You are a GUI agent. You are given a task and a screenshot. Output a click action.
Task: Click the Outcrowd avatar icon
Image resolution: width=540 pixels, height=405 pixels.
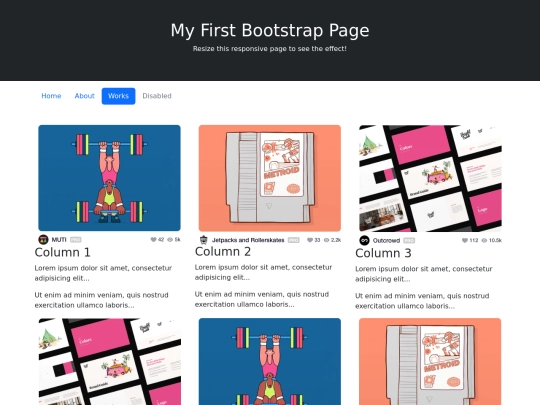[x=364, y=240]
